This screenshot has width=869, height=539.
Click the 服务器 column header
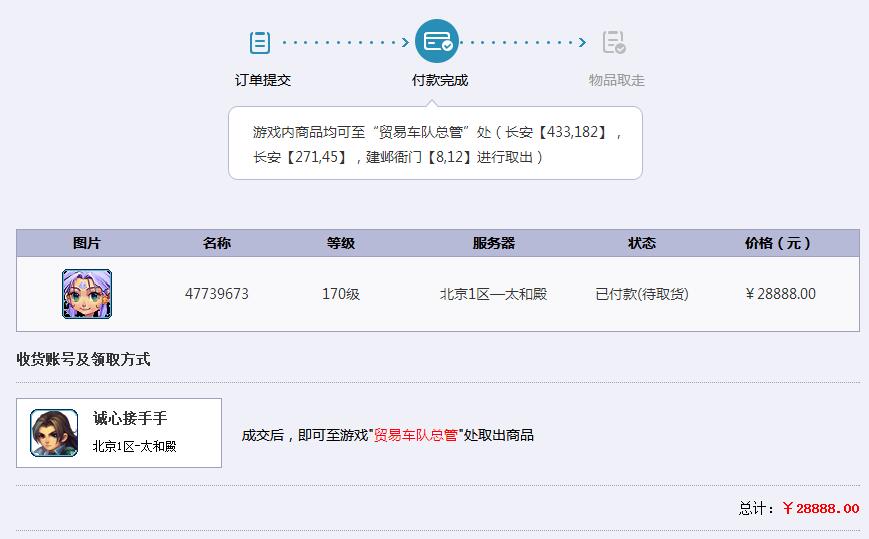click(494, 243)
